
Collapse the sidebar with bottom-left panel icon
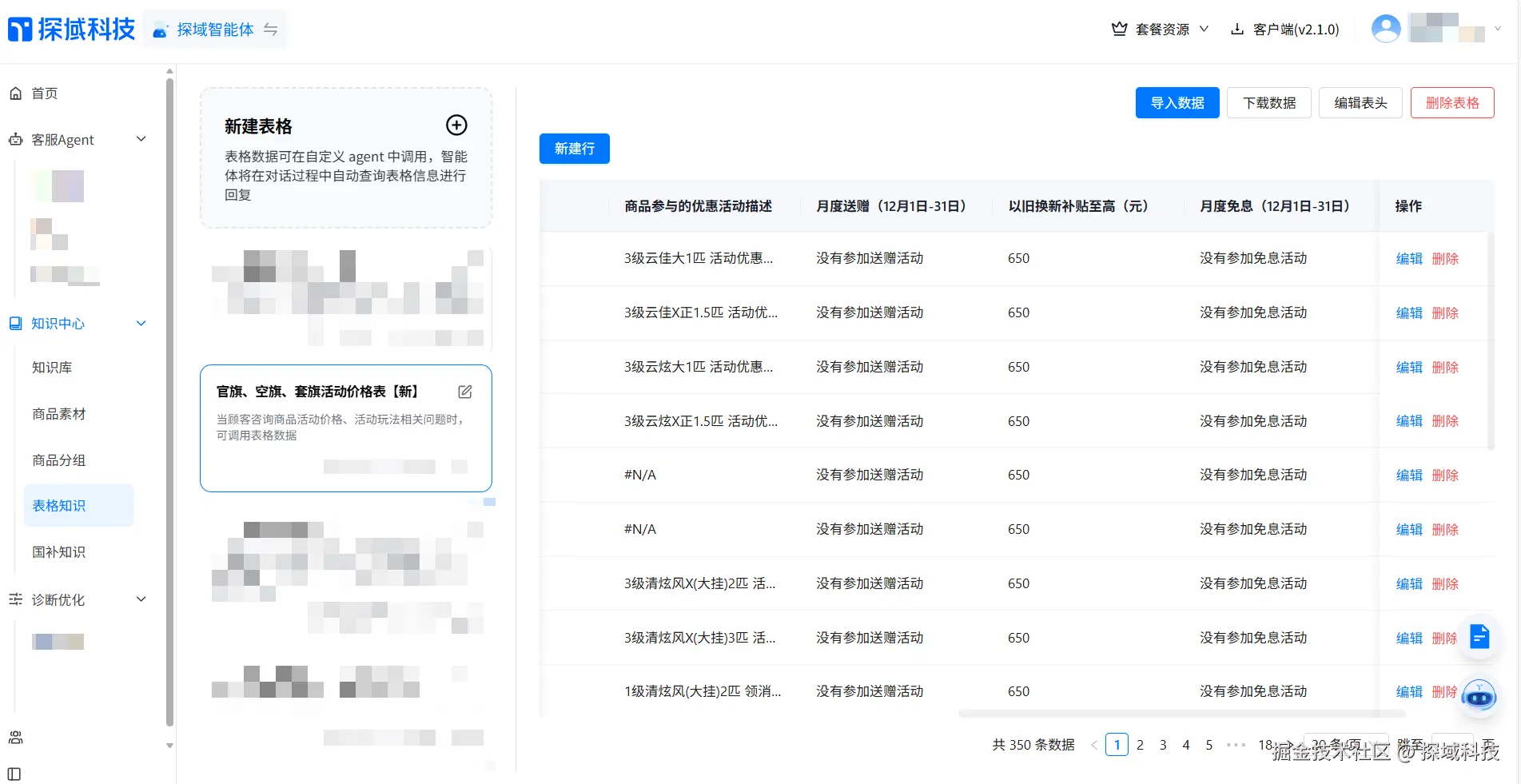[13, 774]
